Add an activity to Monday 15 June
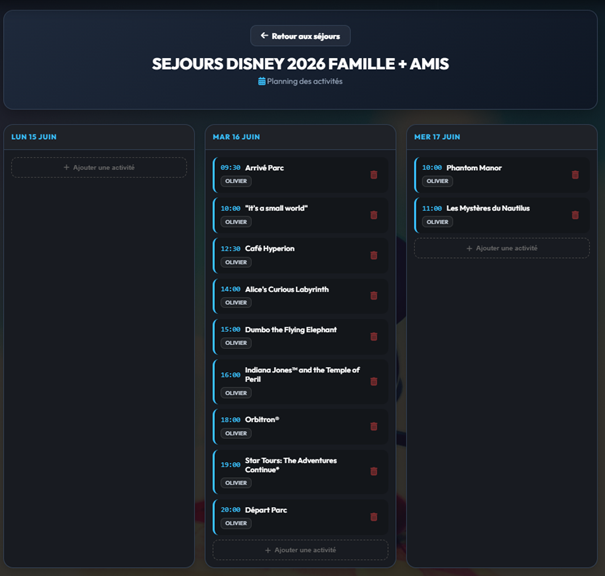 tap(99, 167)
